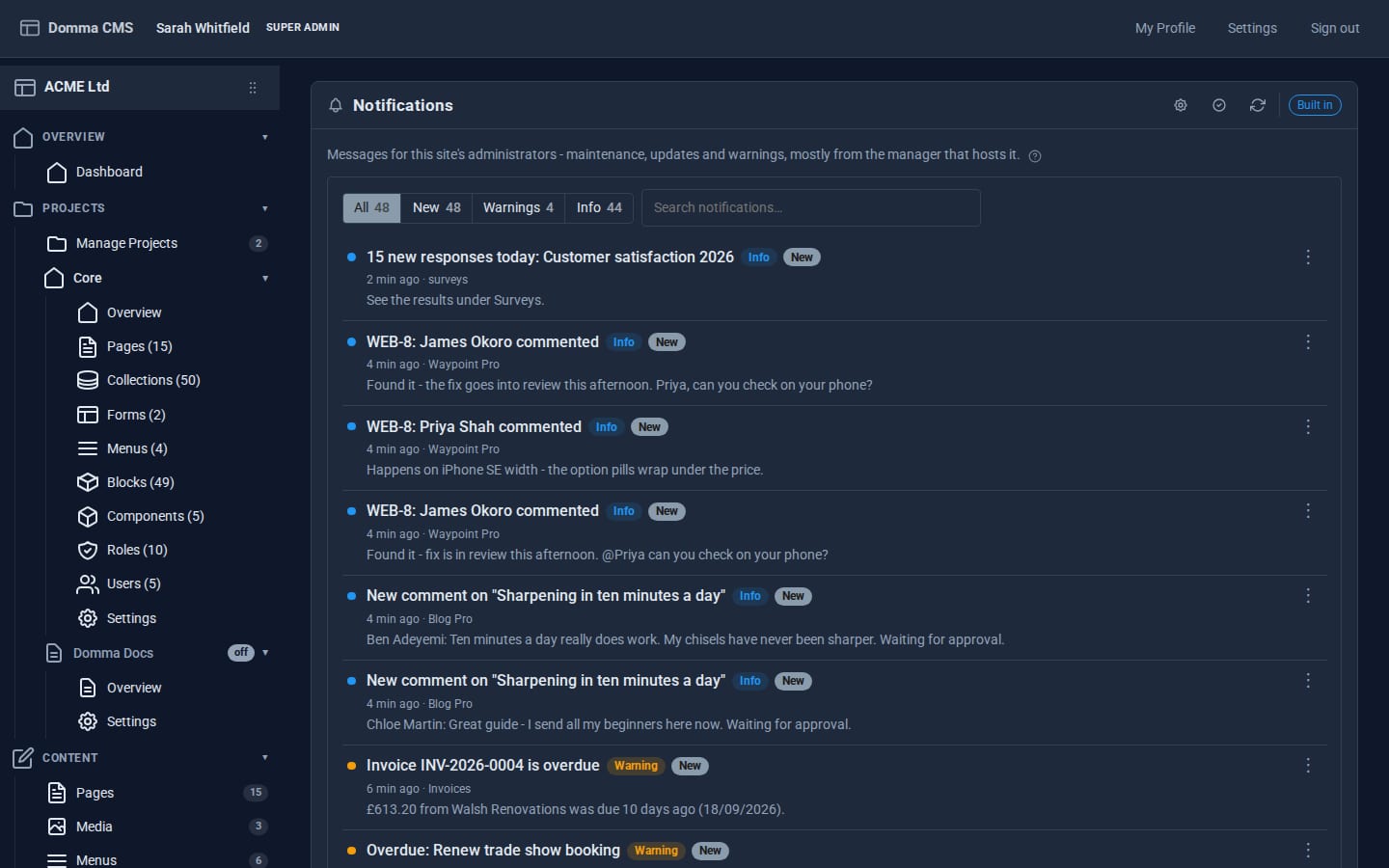The width and height of the screenshot is (1389, 868).
Task: Click the Forms (2) layout icon
Action: 88,415
